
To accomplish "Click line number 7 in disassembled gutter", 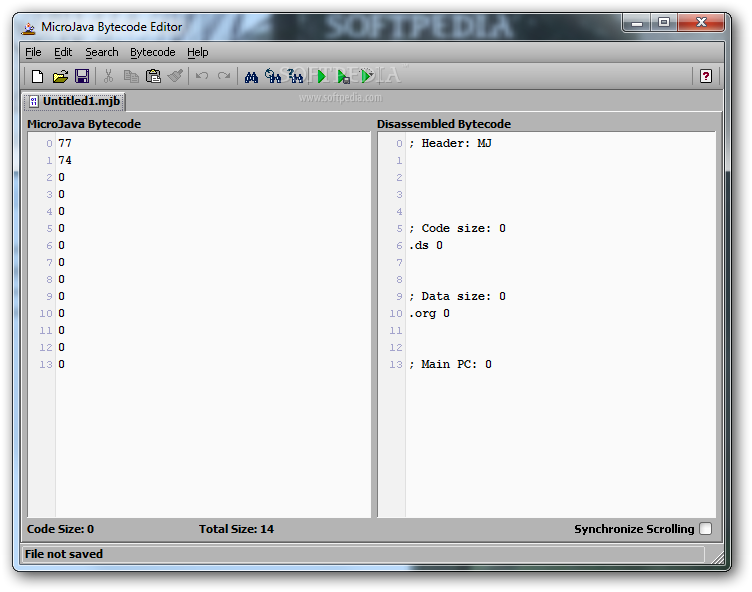I will (399, 262).
